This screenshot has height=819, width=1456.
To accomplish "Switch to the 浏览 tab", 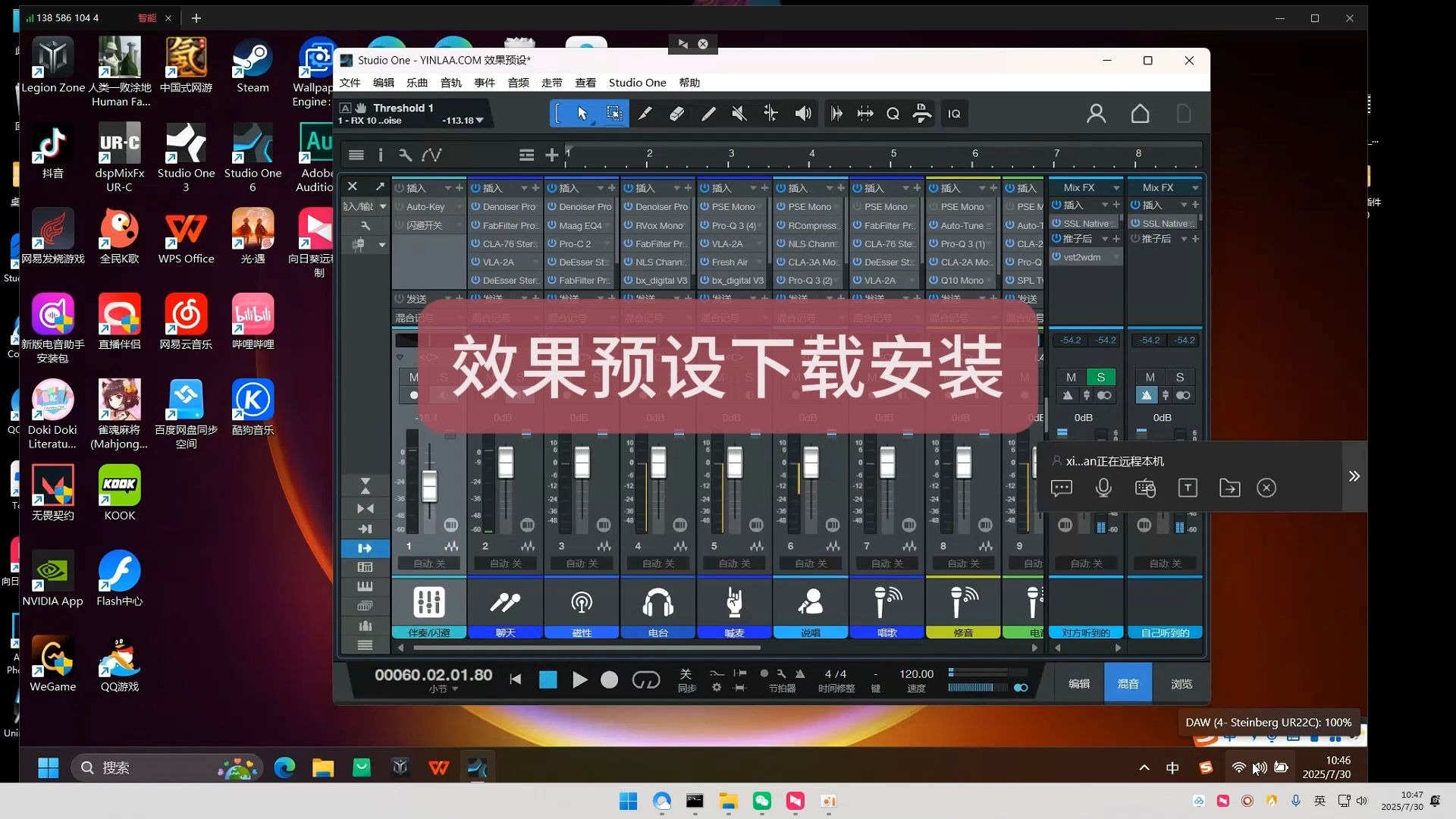I will [x=1181, y=683].
